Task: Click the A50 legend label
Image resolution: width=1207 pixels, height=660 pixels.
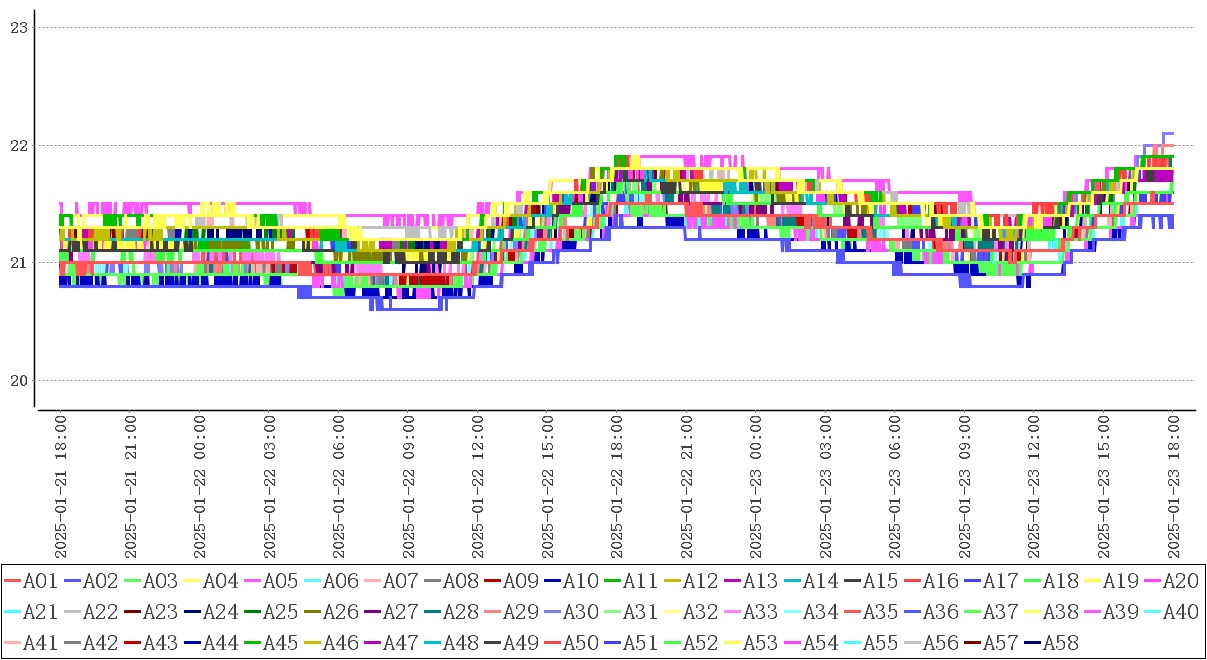Action: (x=580, y=642)
